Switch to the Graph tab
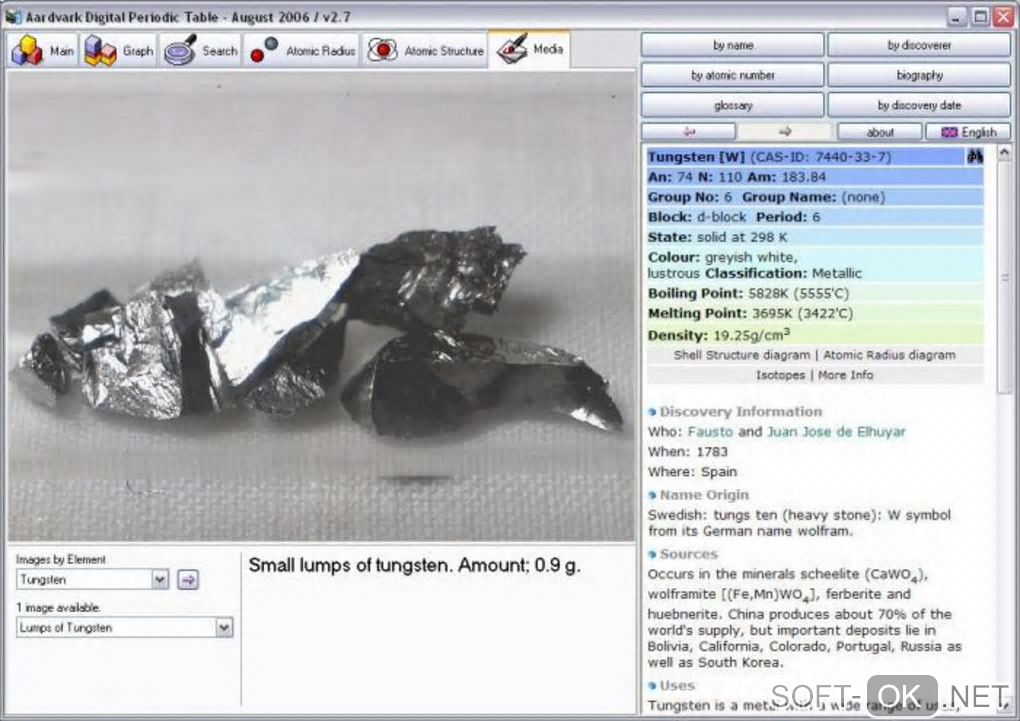This screenshot has height=721, width=1020. pos(118,50)
